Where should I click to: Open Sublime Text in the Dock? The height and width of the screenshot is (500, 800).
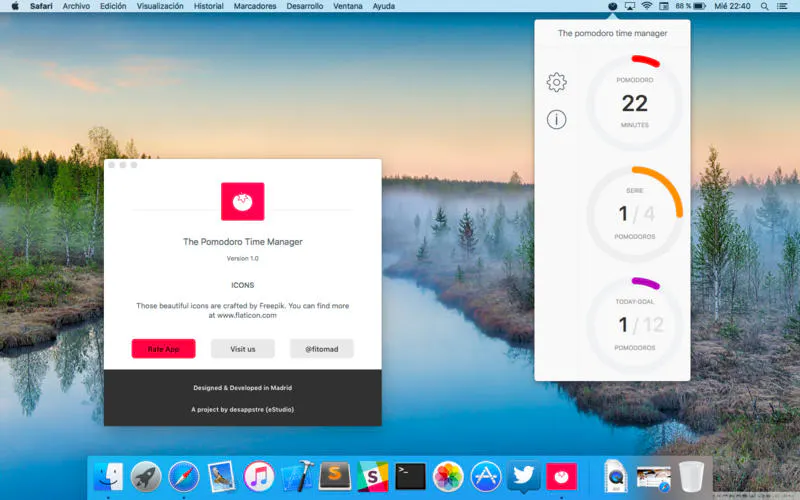(335, 476)
